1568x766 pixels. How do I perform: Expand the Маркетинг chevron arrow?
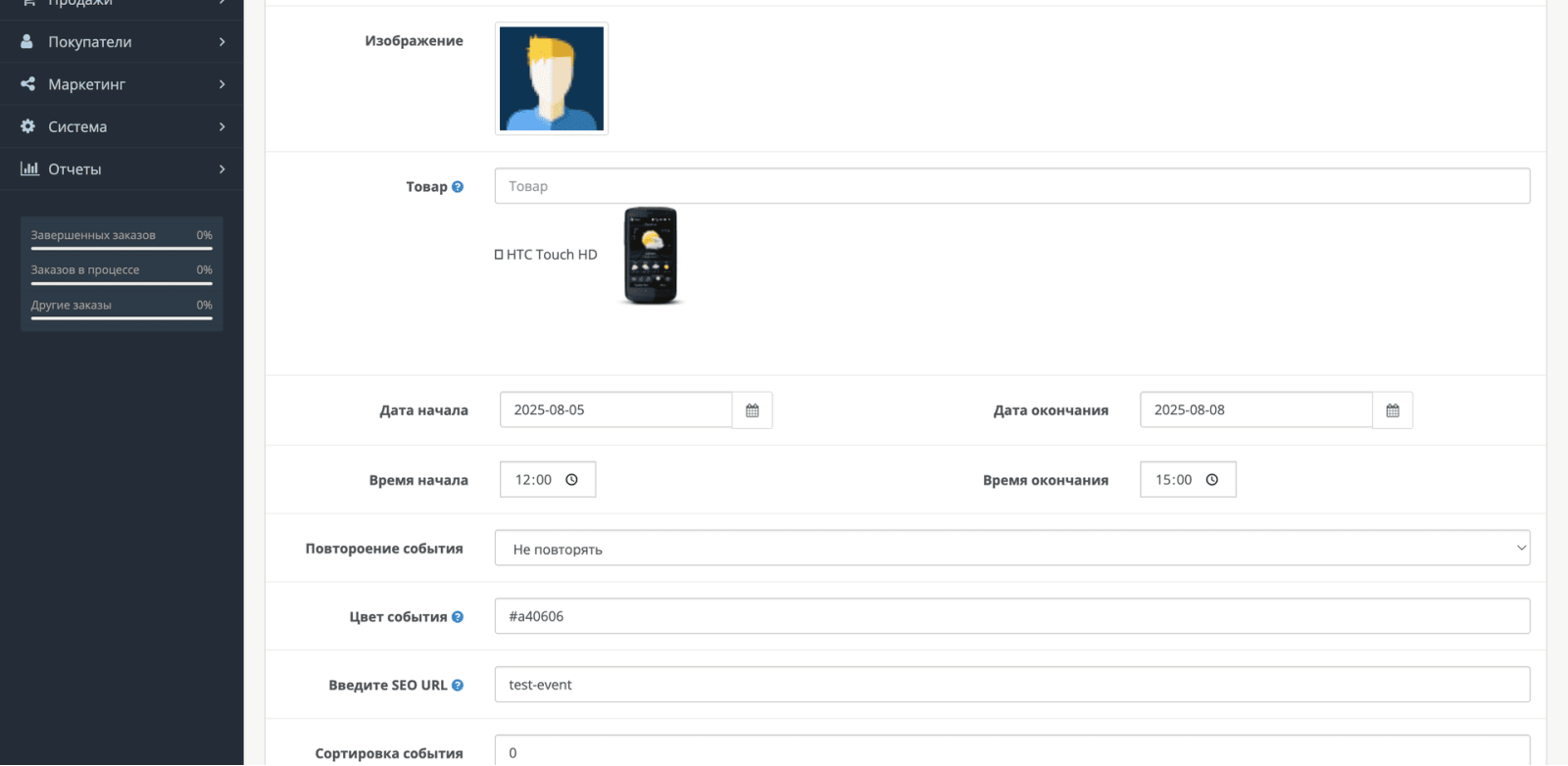[222, 84]
